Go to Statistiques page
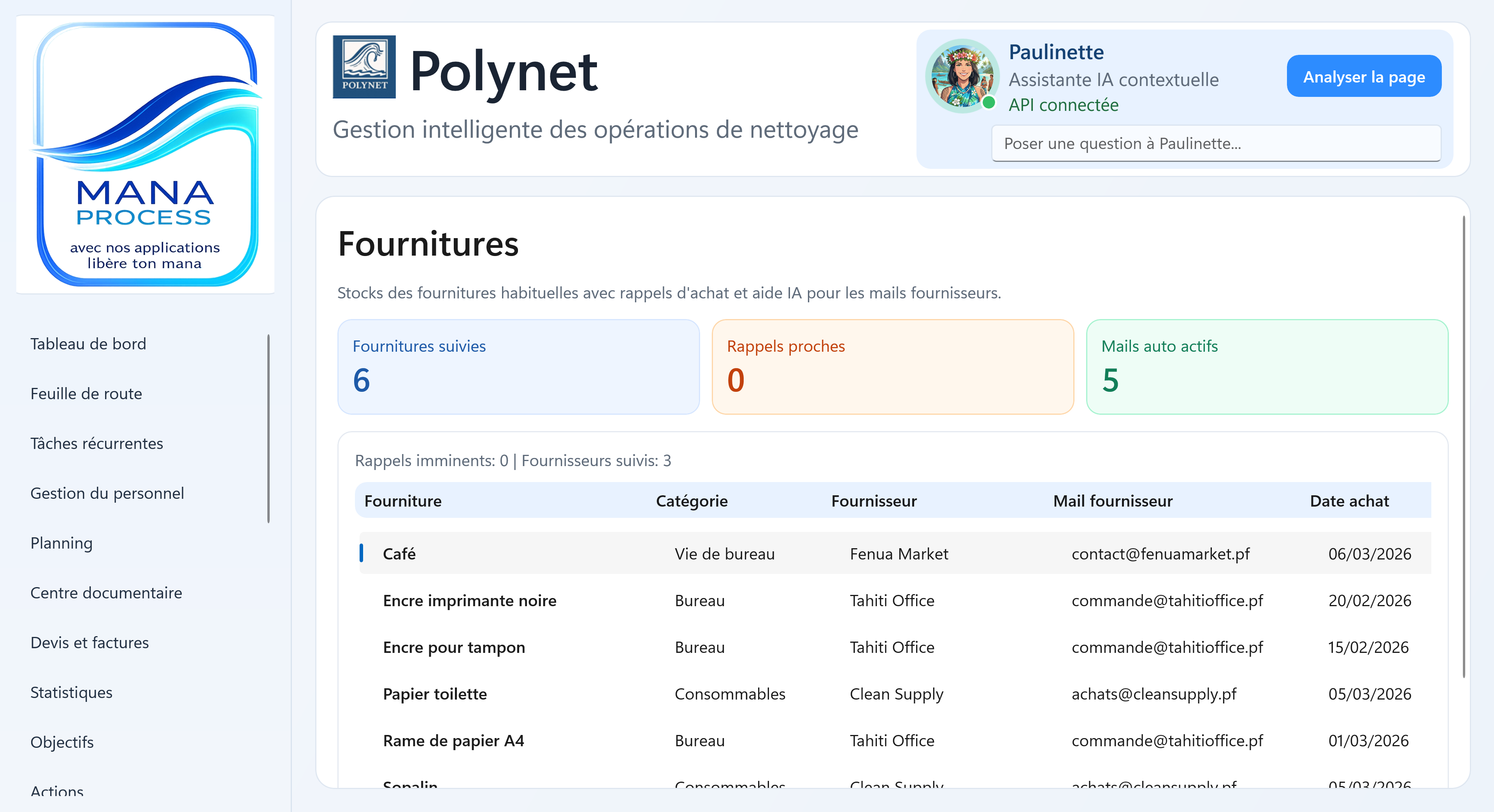 pos(71,693)
